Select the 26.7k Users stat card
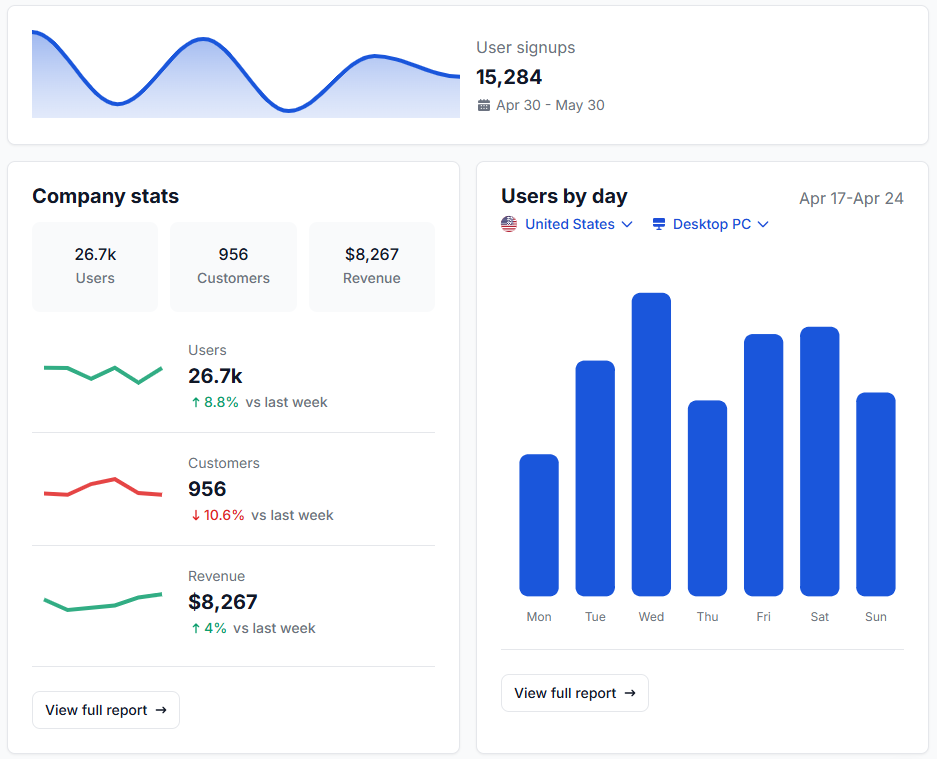Image resolution: width=937 pixels, height=759 pixels. coord(95,266)
